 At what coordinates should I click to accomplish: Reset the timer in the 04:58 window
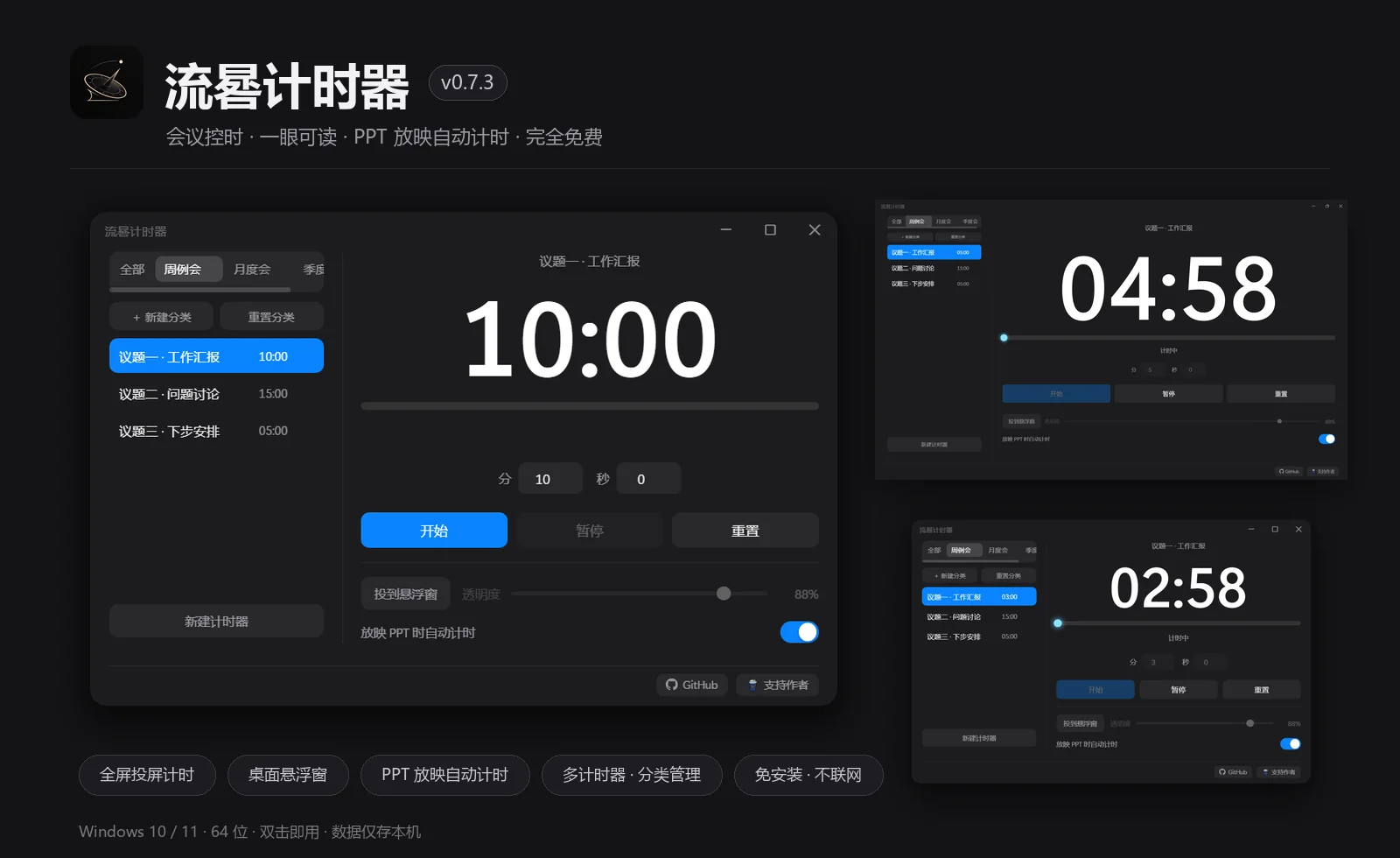(1281, 393)
